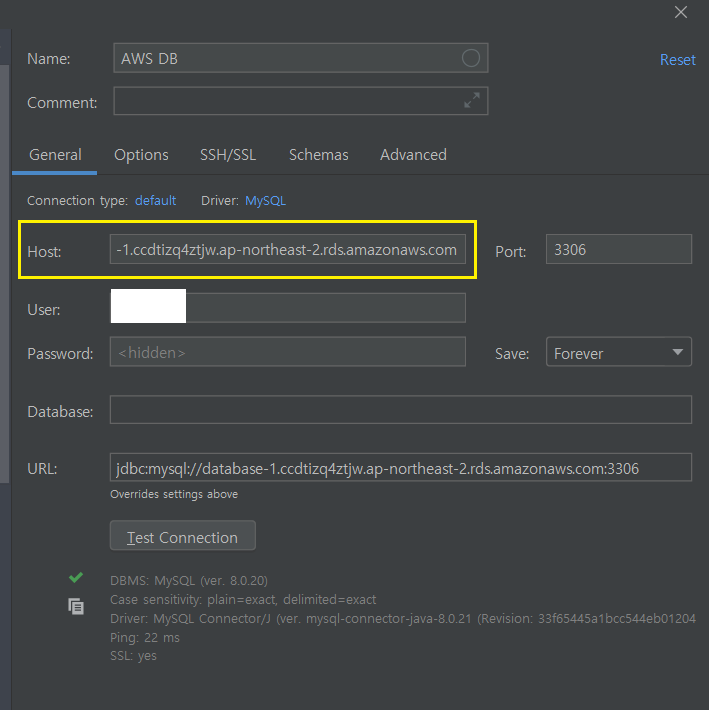The width and height of the screenshot is (709, 710).
Task: Click the Password field showing hidden
Action: 287,352
